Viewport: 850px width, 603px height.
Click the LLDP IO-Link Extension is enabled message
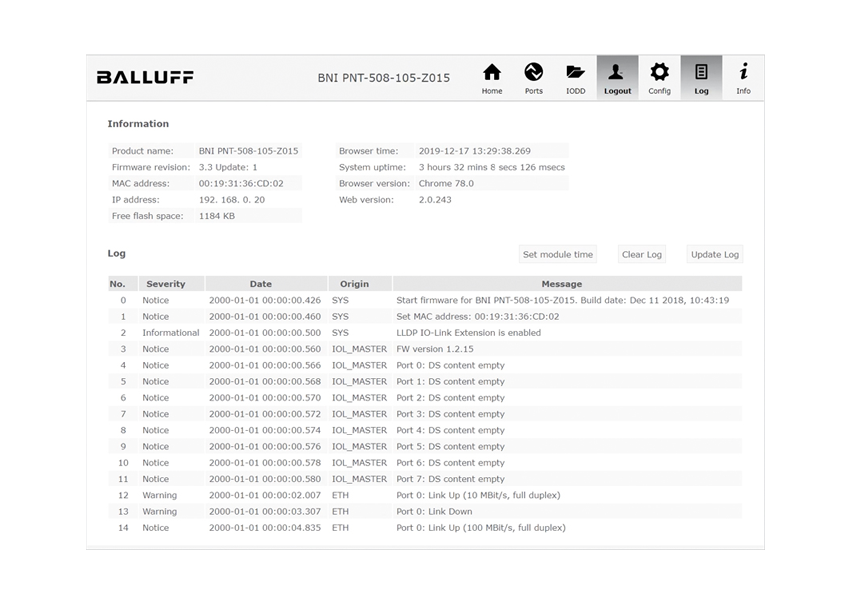pos(468,332)
